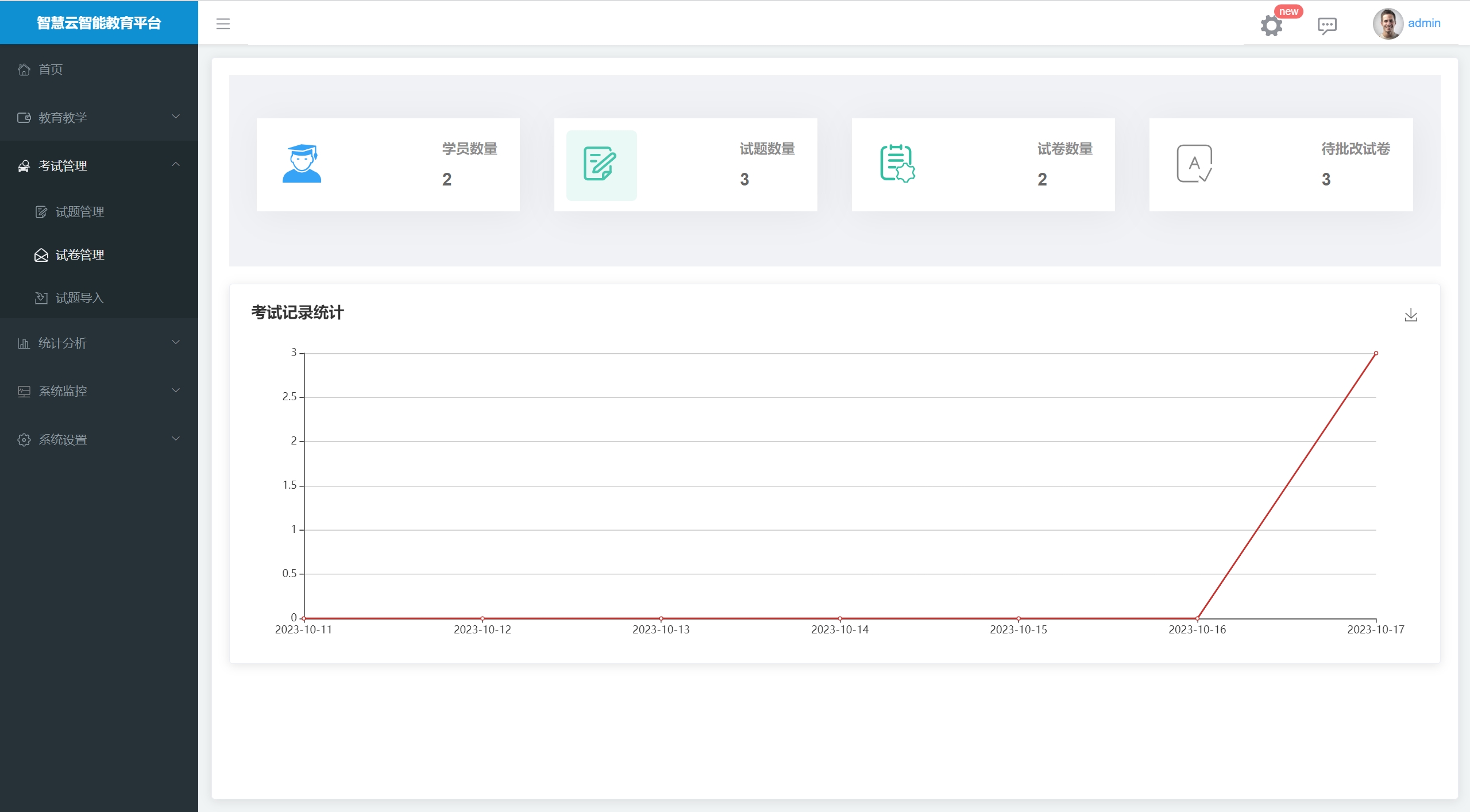The image size is (1470, 812).
Task: Download the exam statistics chart
Action: click(x=1410, y=315)
